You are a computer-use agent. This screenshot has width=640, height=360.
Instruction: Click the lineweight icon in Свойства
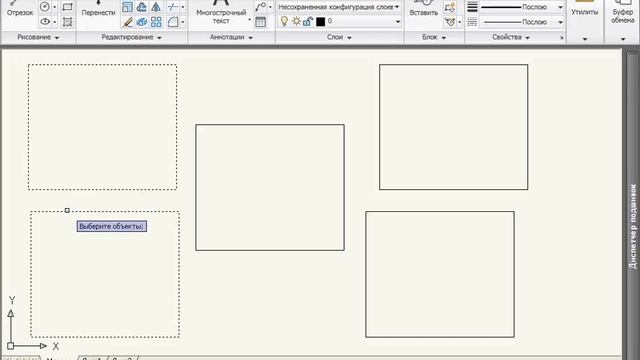[472, 7]
